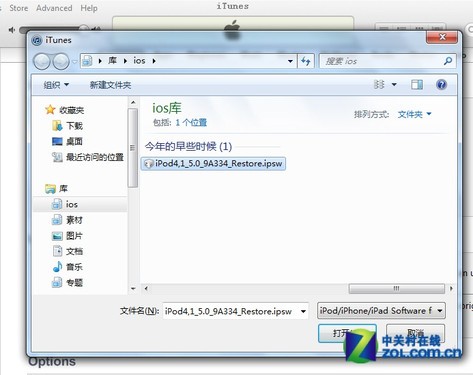Screen dimensions: 473x375
Task: Click the 打开 open button
Action: point(347,333)
